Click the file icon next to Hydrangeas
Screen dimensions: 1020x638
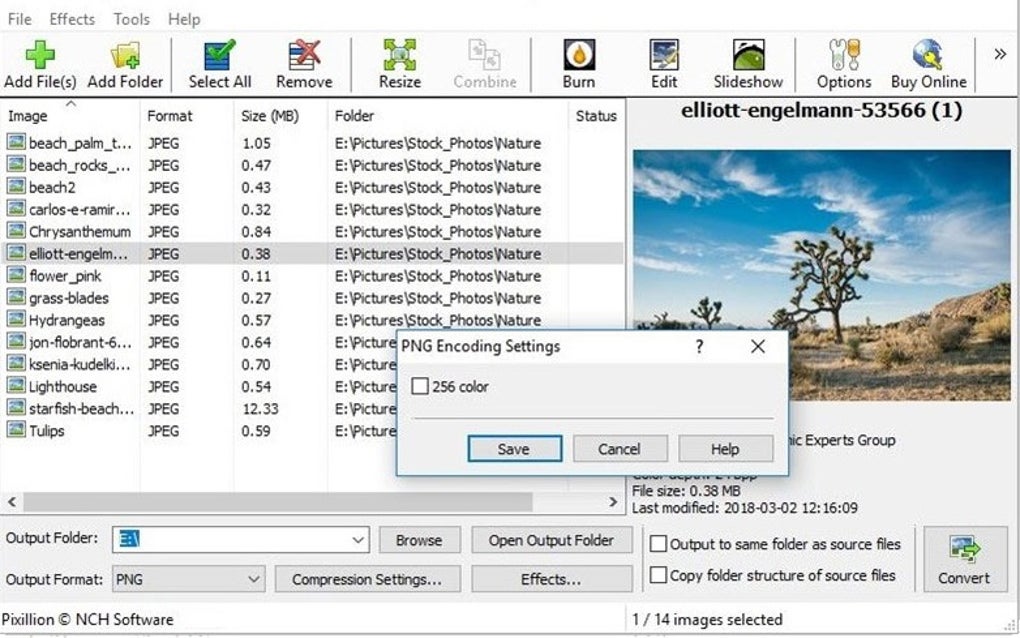[16, 319]
